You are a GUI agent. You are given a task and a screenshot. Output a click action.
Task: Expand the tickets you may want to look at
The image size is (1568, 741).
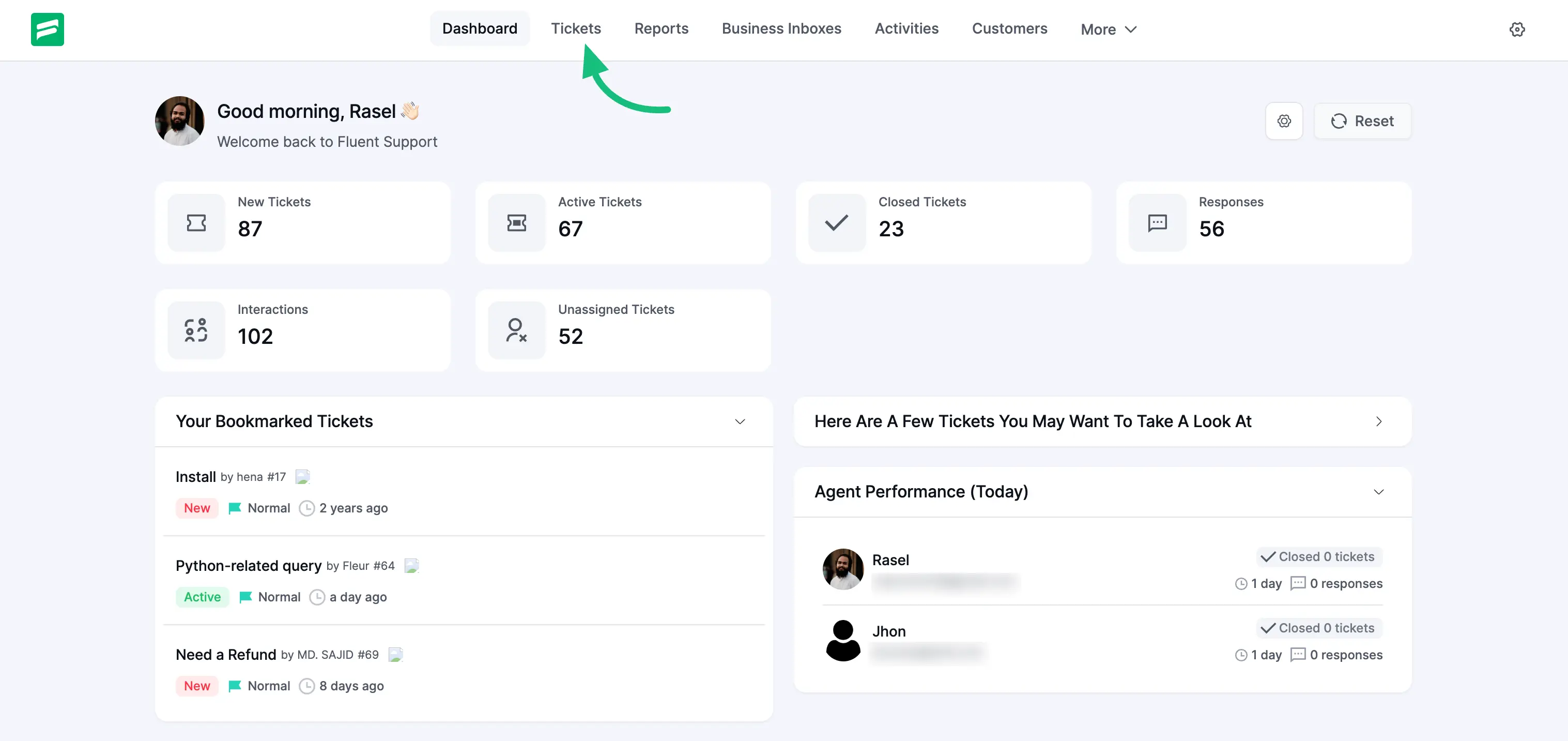[x=1379, y=421]
